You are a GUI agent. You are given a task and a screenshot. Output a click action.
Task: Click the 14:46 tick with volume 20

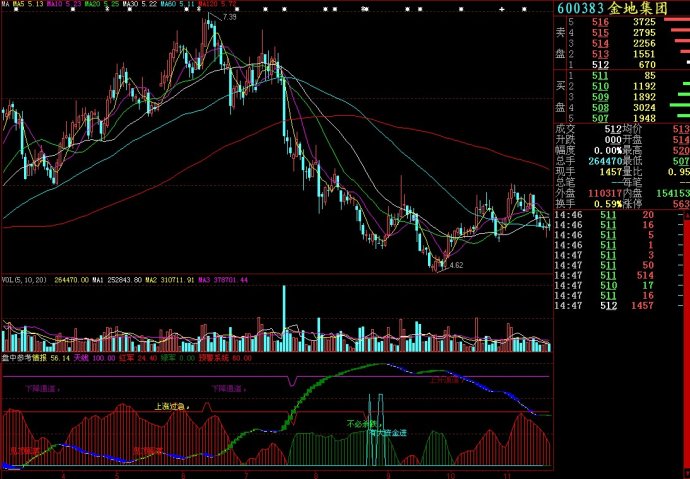click(604, 215)
